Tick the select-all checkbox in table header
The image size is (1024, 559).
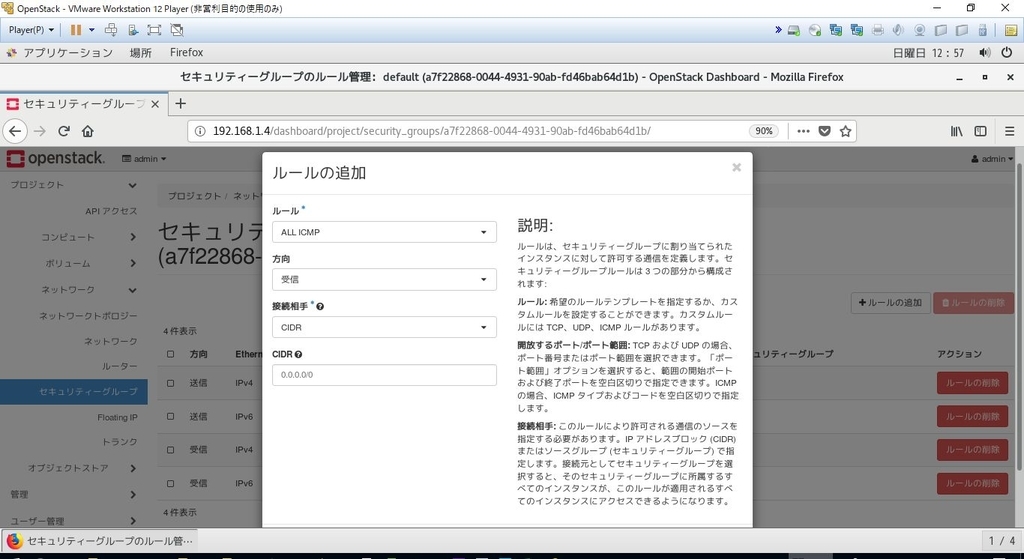coord(170,354)
